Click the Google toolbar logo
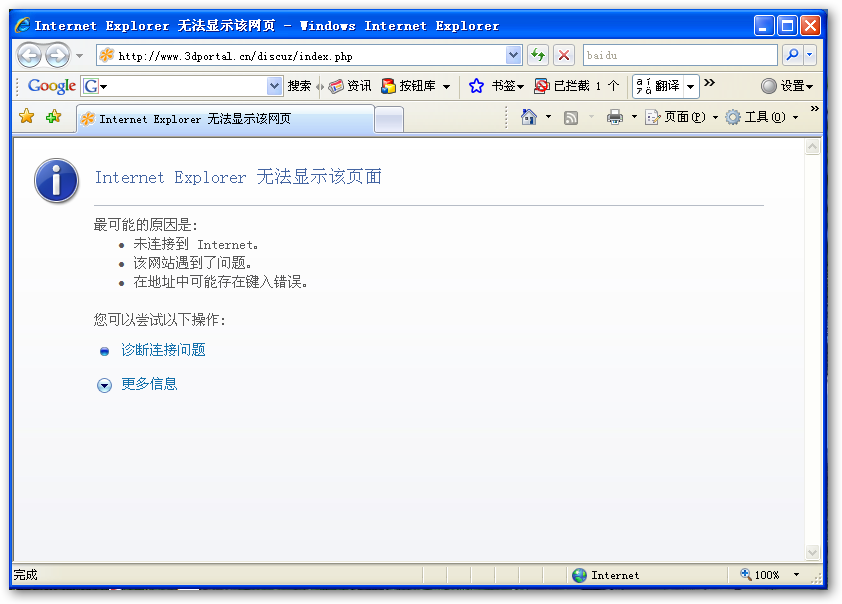 [52, 86]
